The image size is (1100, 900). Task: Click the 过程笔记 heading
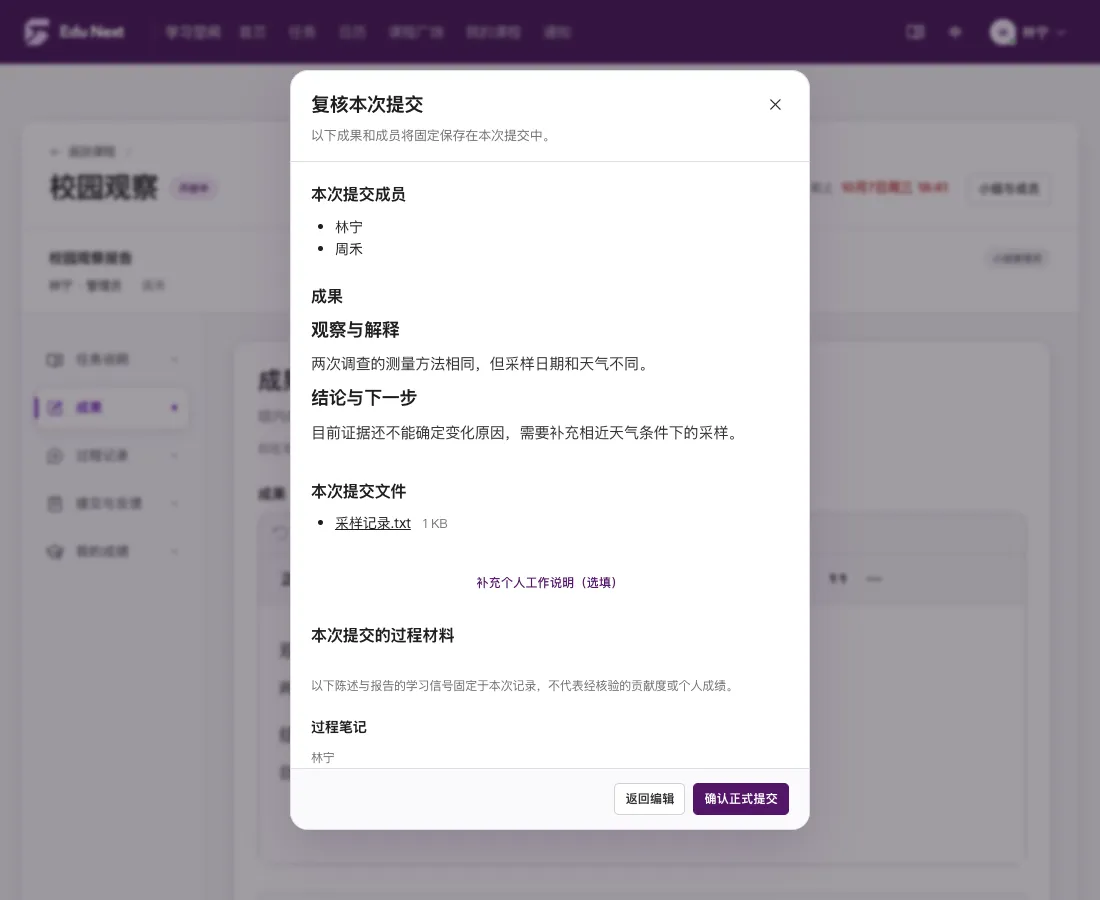(339, 727)
